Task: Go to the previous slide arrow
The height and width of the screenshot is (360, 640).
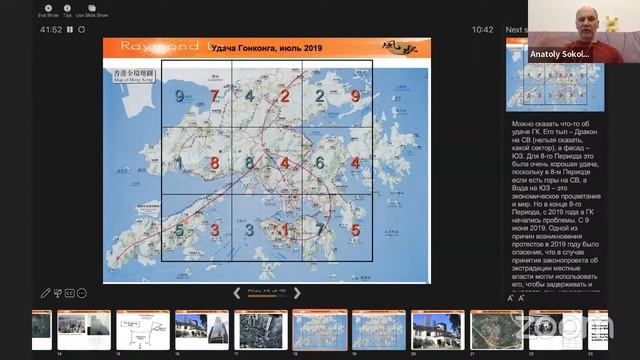Action: [237, 293]
